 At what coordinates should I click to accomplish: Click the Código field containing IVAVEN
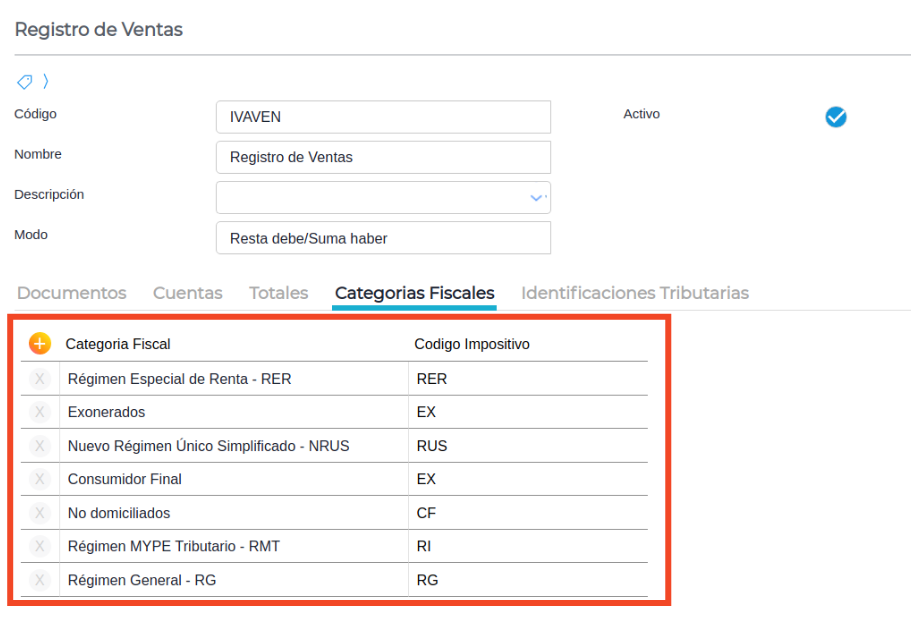pos(383,117)
